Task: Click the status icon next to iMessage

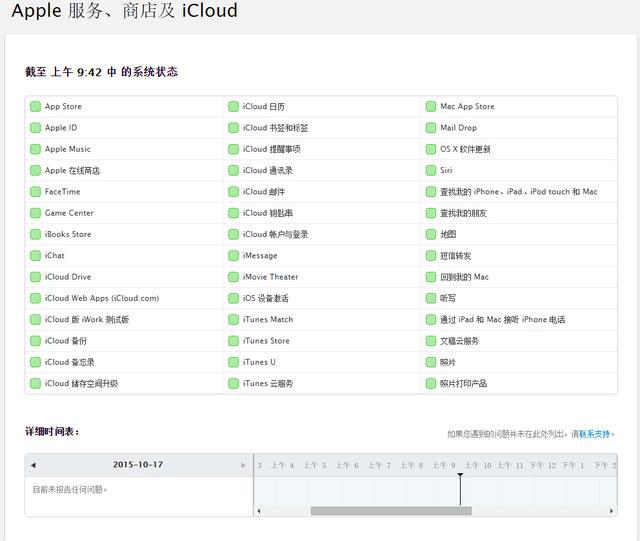Action: pyautogui.click(x=233, y=256)
